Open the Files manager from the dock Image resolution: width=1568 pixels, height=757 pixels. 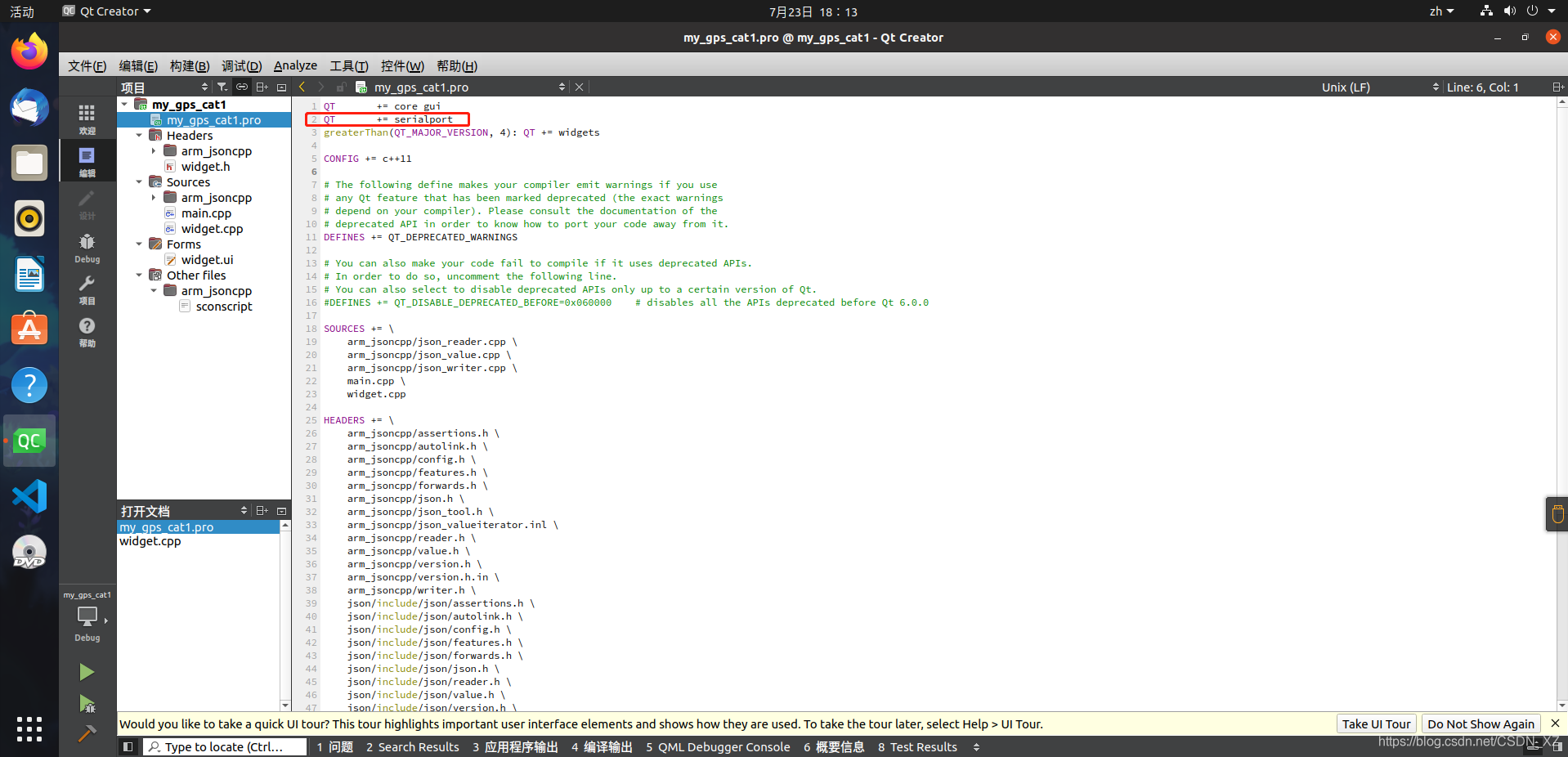tap(29, 163)
